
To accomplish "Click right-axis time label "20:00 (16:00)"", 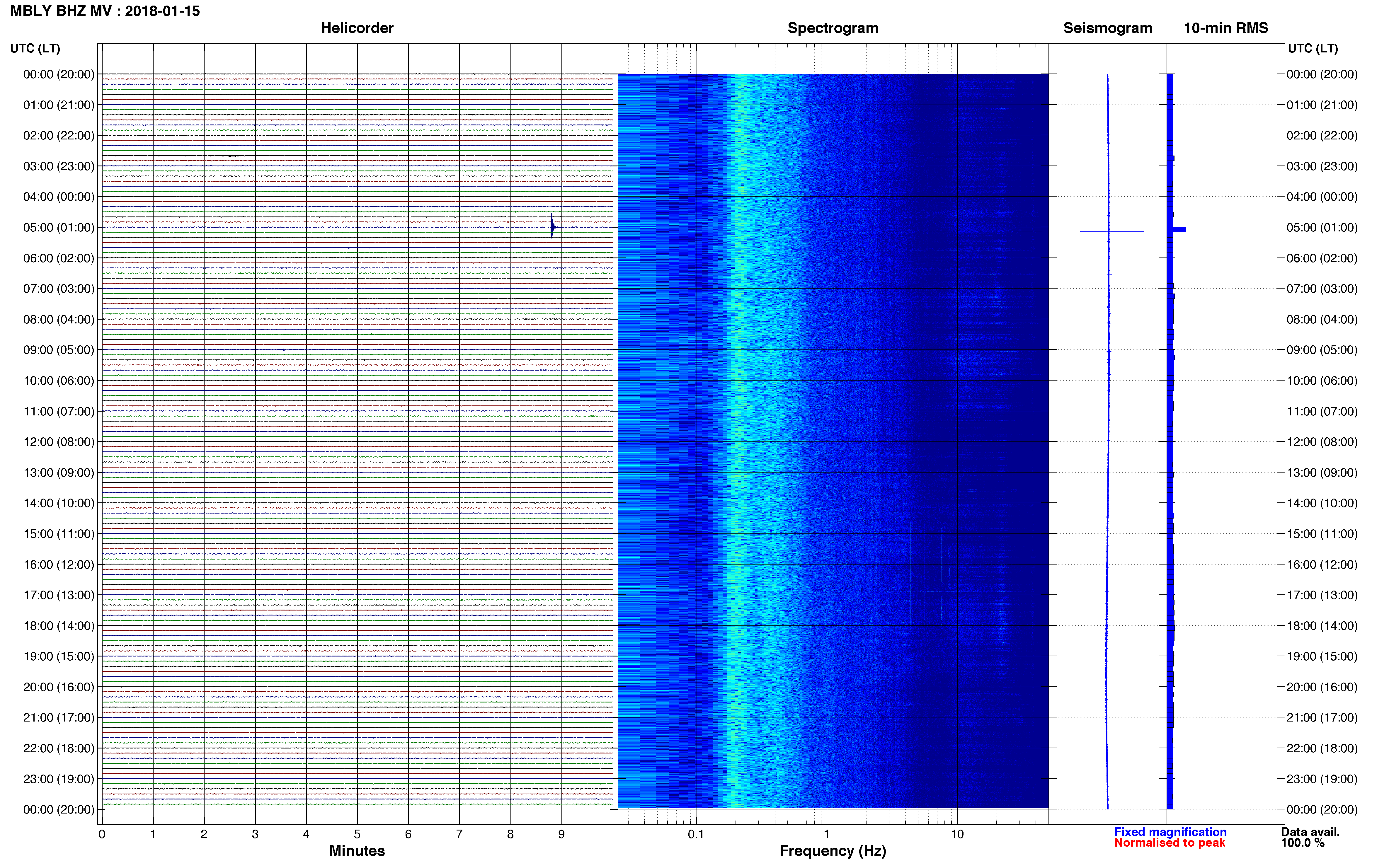I will click(1322, 687).
